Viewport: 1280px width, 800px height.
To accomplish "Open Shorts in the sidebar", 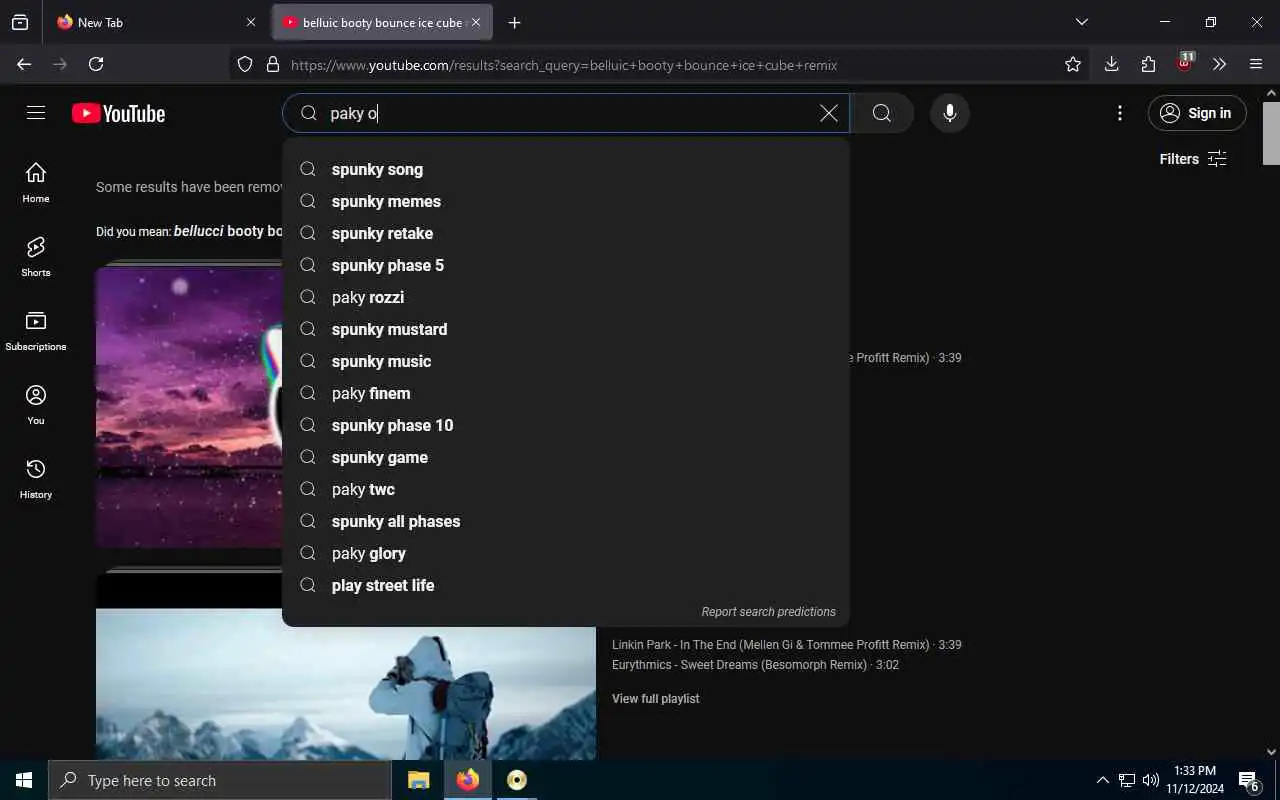I will (36, 256).
